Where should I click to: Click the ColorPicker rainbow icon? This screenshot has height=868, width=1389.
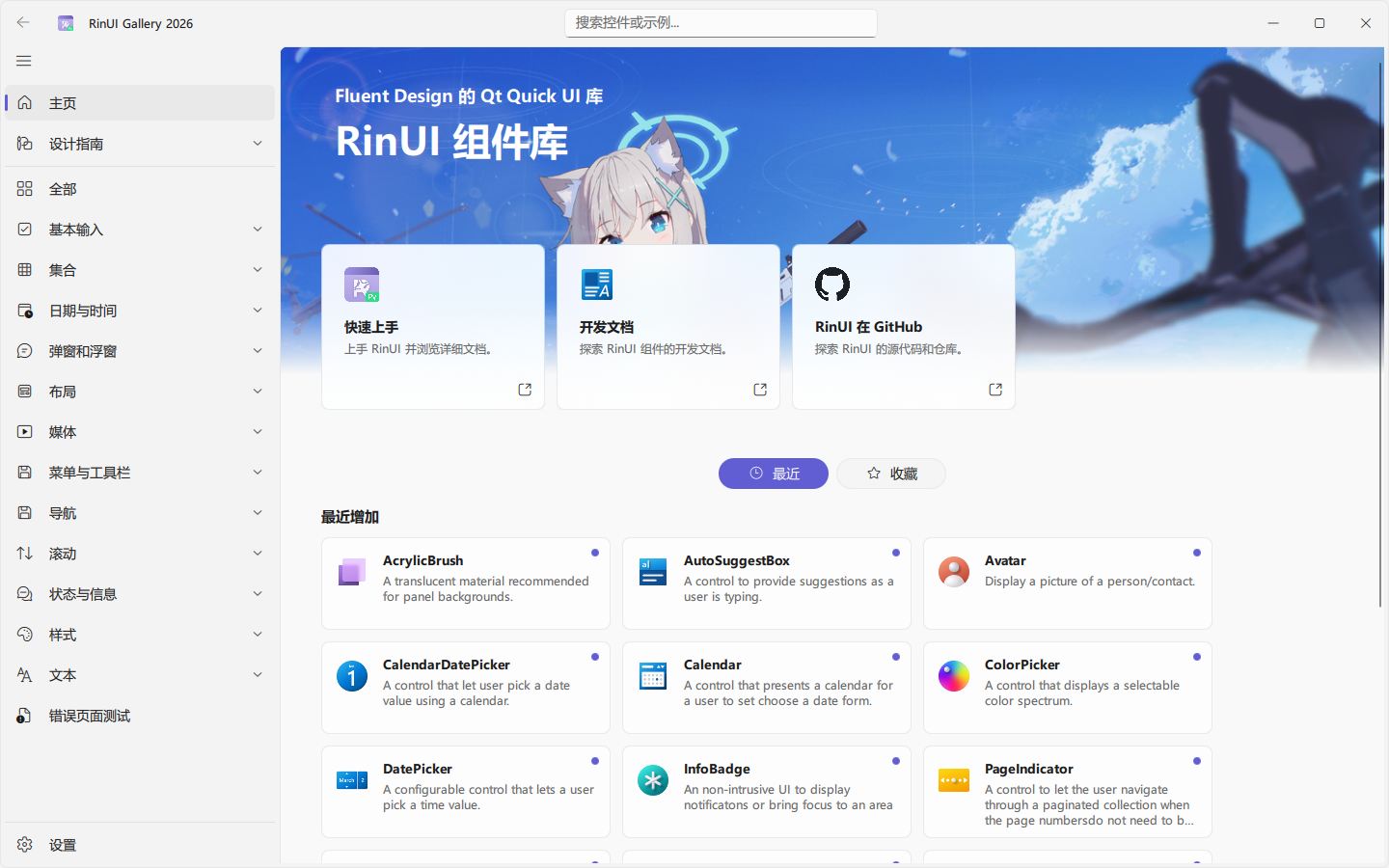point(954,676)
